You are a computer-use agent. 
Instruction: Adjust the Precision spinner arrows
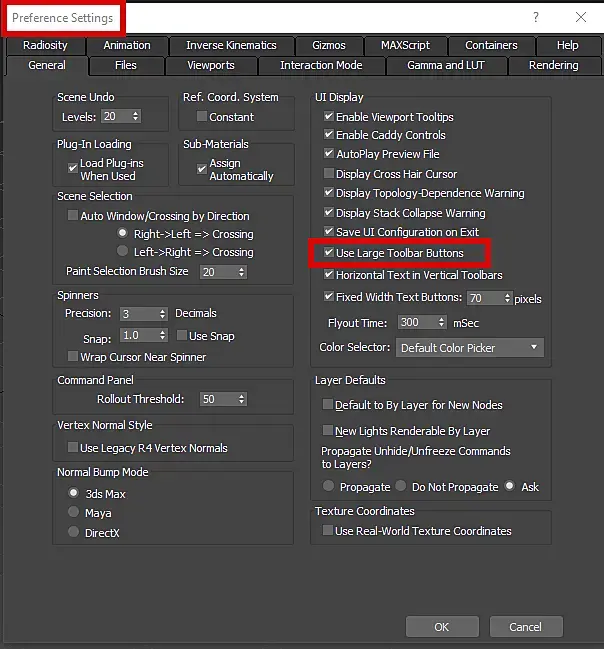[x=163, y=314]
